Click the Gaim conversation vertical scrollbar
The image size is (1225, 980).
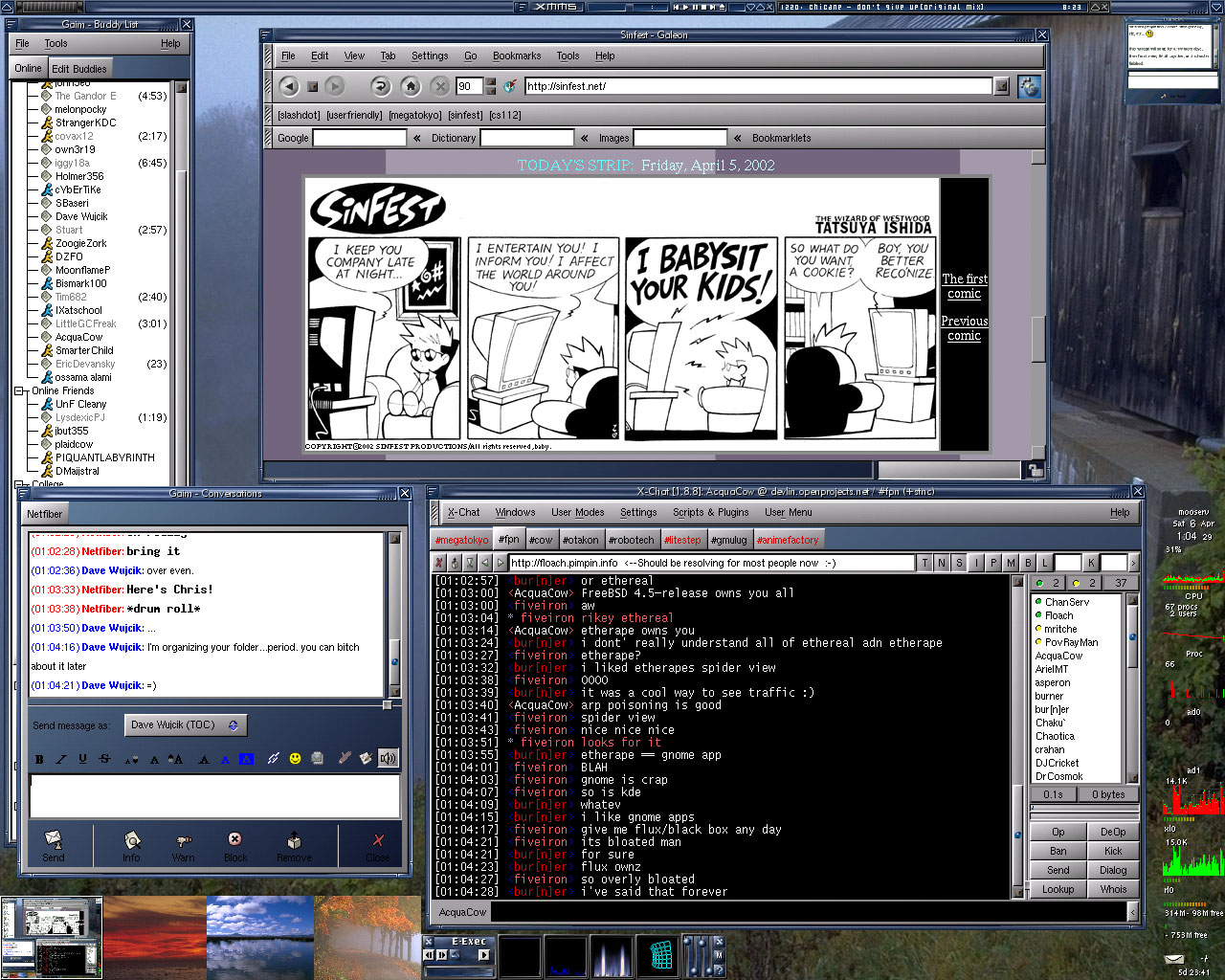[393, 615]
